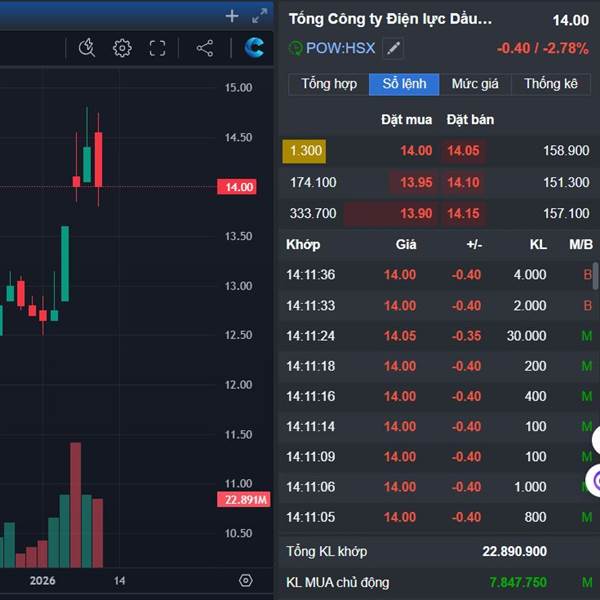This screenshot has width=600, height=600.
Task: Select the Sổ lệnh tab
Action: pos(404,84)
